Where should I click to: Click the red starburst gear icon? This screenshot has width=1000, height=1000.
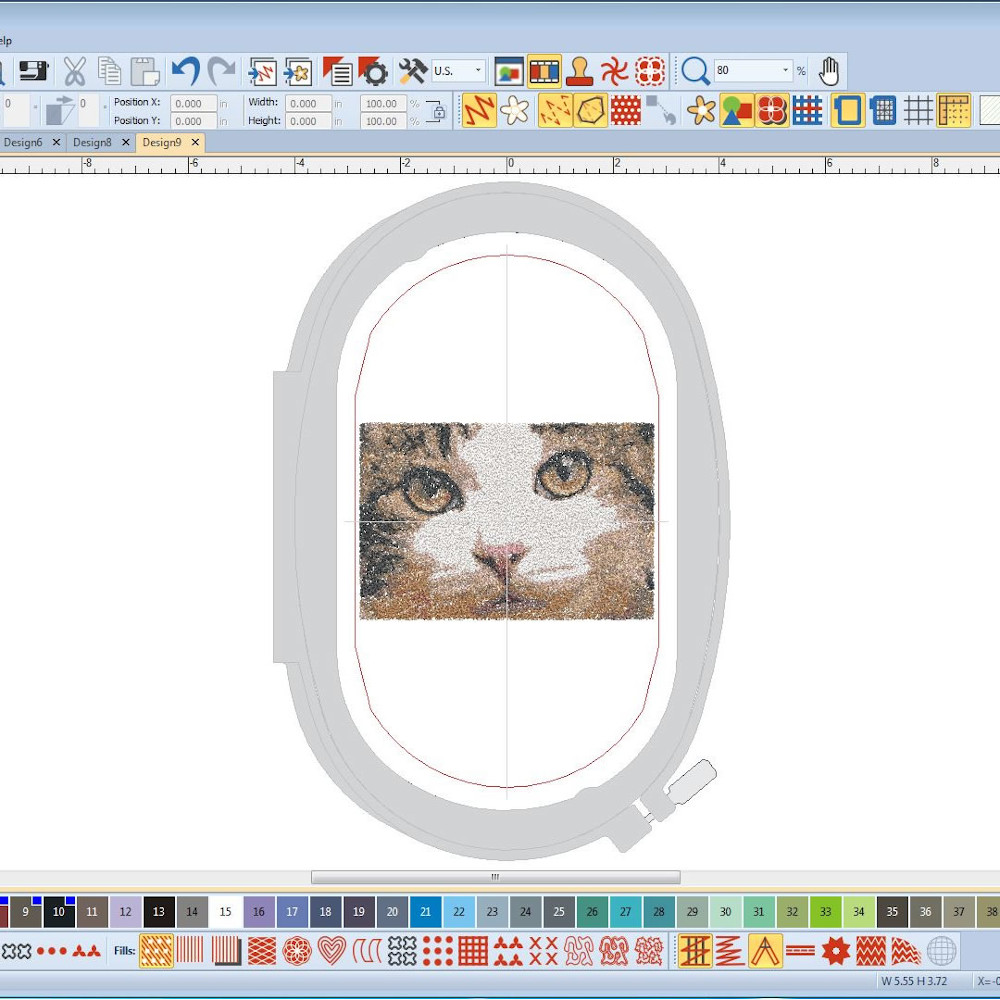835,951
